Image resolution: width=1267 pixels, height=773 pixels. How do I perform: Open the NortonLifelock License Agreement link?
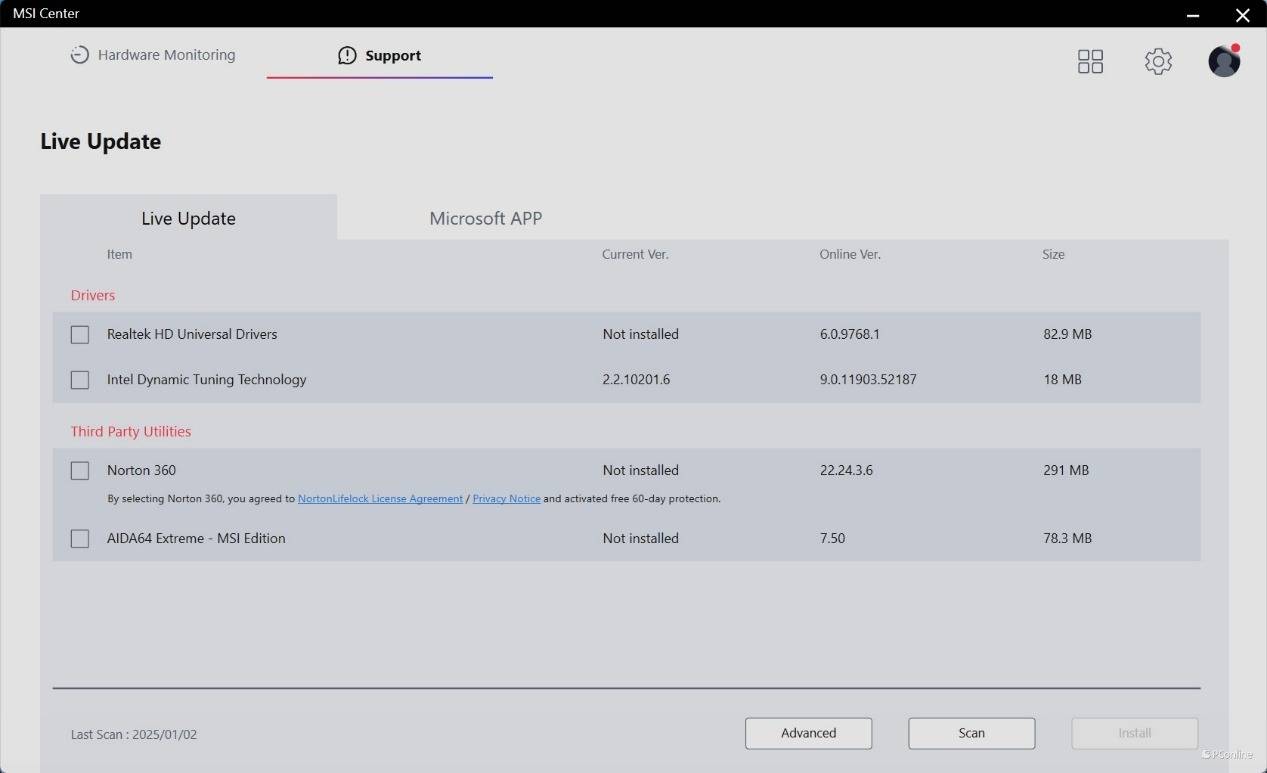point(380,499)
